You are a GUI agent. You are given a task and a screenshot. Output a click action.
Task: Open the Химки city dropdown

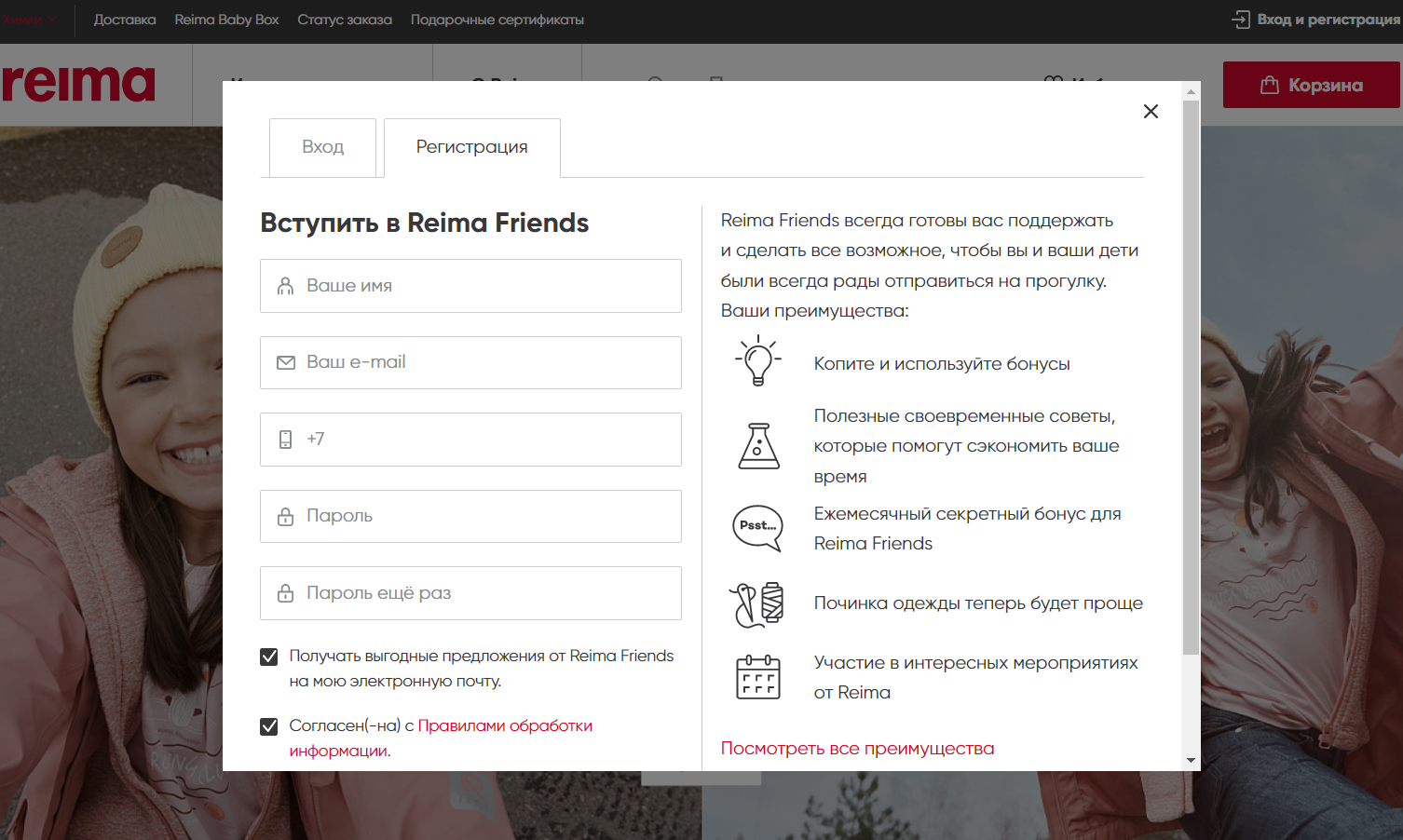tap(30, 20)
